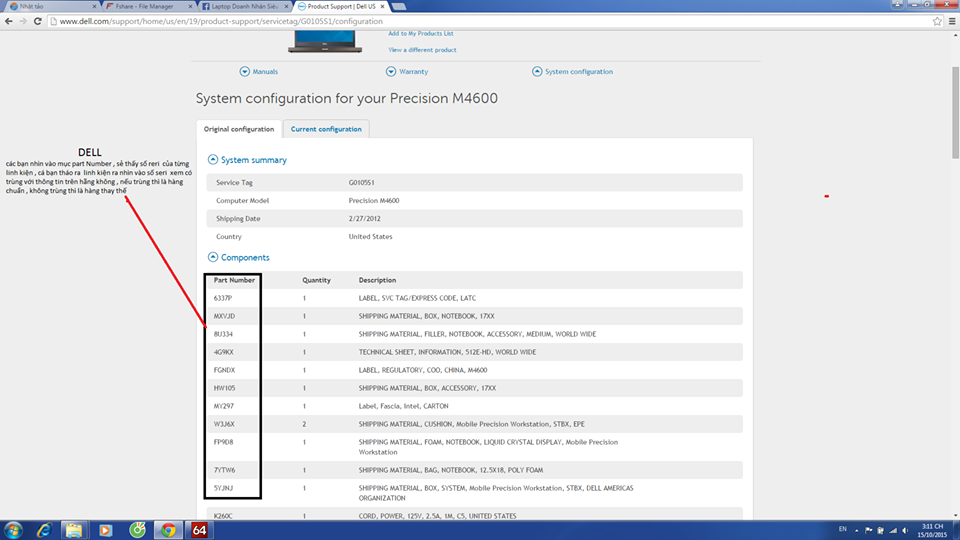Close the Nhật táo tab
Screen dimensions: 960x540
pos(94,6)
